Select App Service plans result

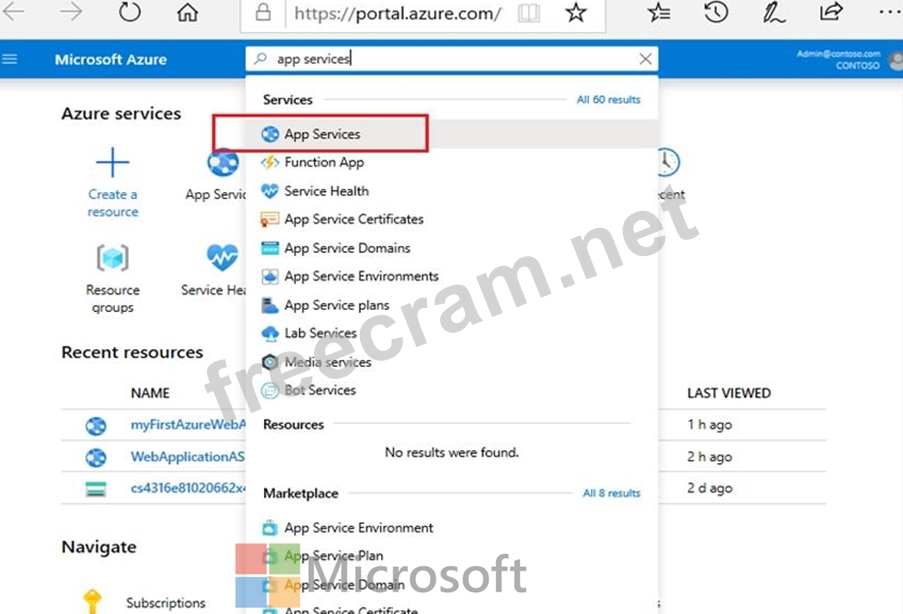point(336,305)
